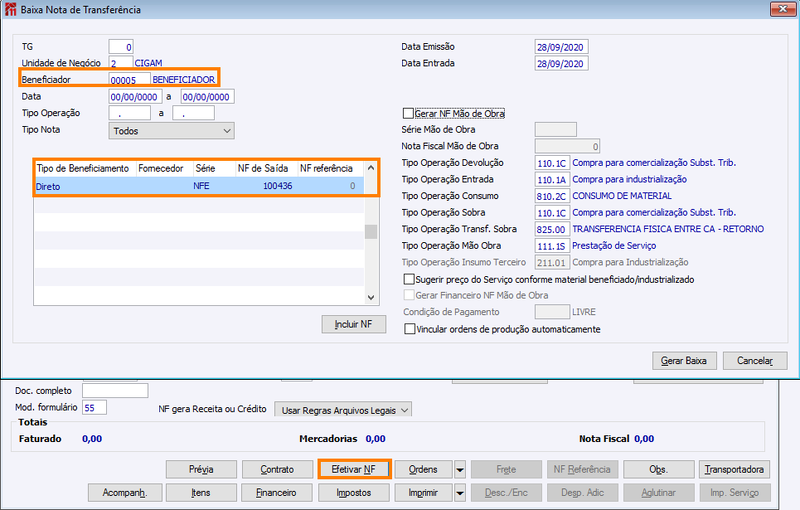Open NF gera Receita ou Crédito dropdown
The width and height of the screenshot is (800, 510).
(x=343, y=410)
